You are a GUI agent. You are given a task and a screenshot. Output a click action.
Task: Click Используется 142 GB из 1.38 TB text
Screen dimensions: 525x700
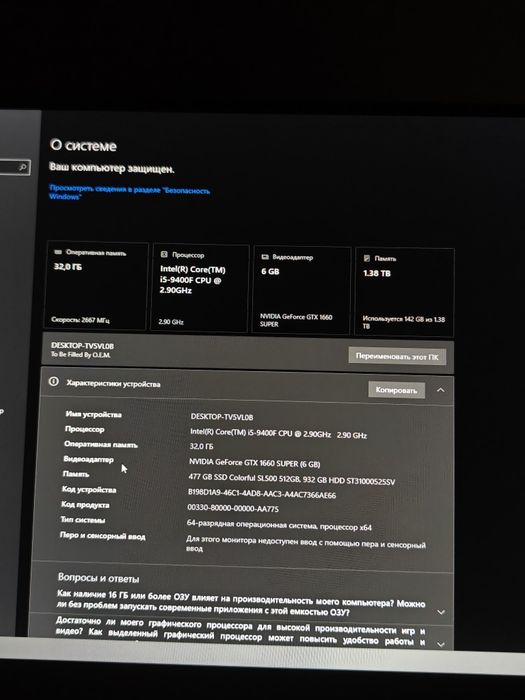404,322
